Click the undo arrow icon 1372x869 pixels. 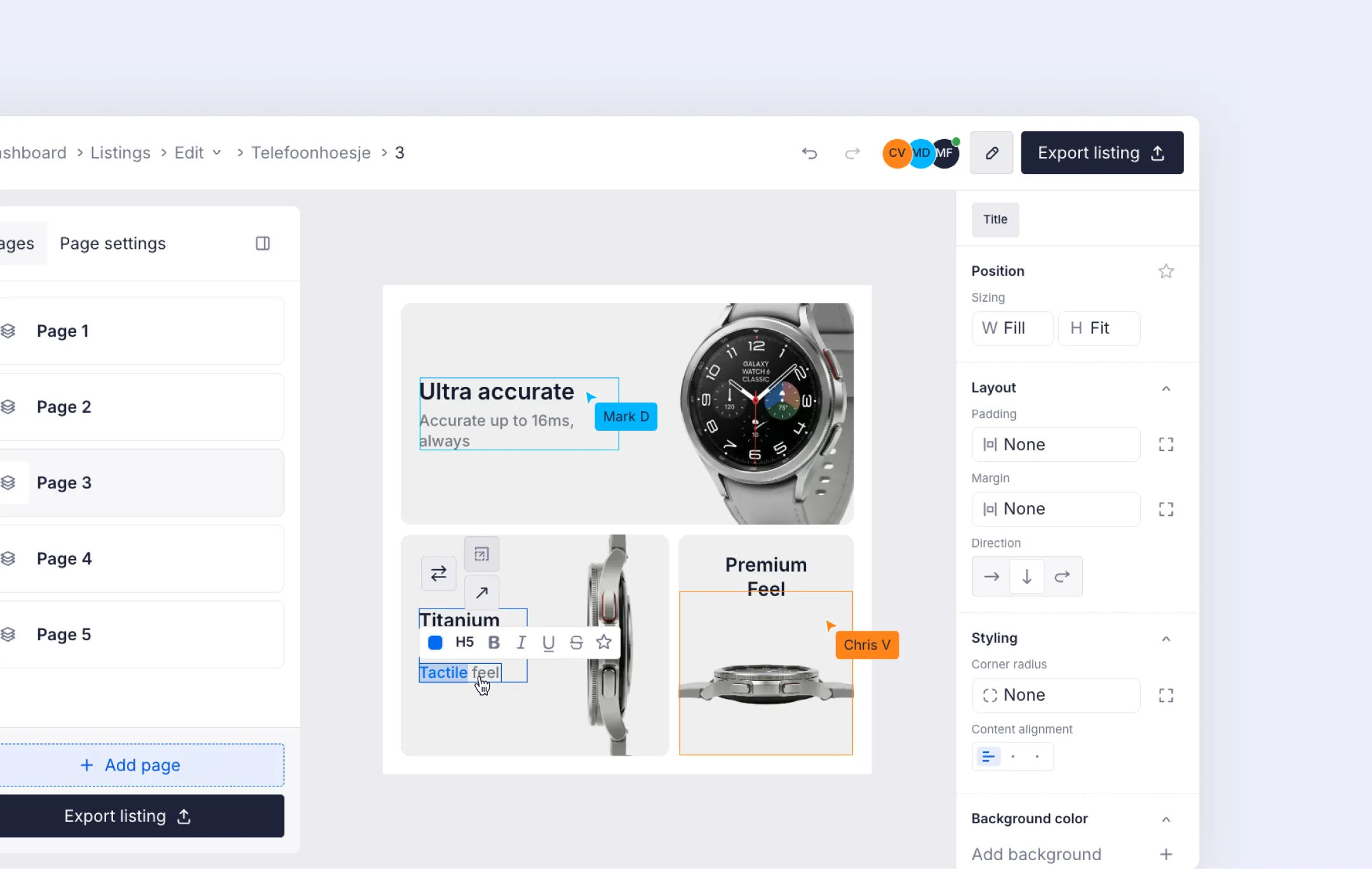(x=809, y=153)
